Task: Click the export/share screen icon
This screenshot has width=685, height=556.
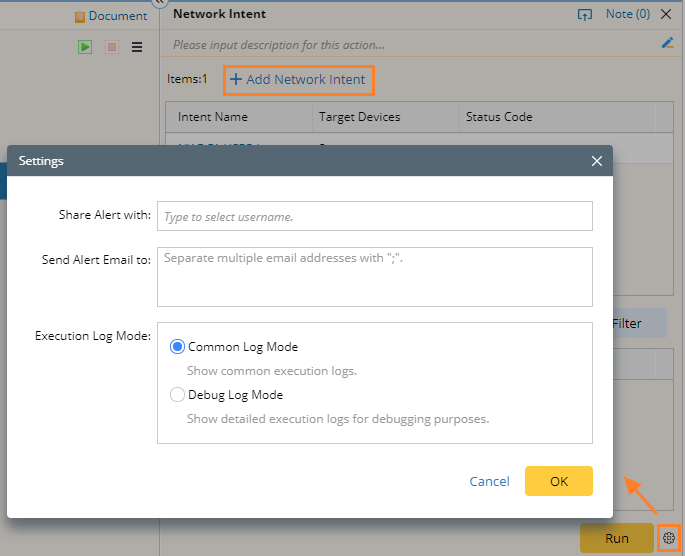Action: click(585, 14)
